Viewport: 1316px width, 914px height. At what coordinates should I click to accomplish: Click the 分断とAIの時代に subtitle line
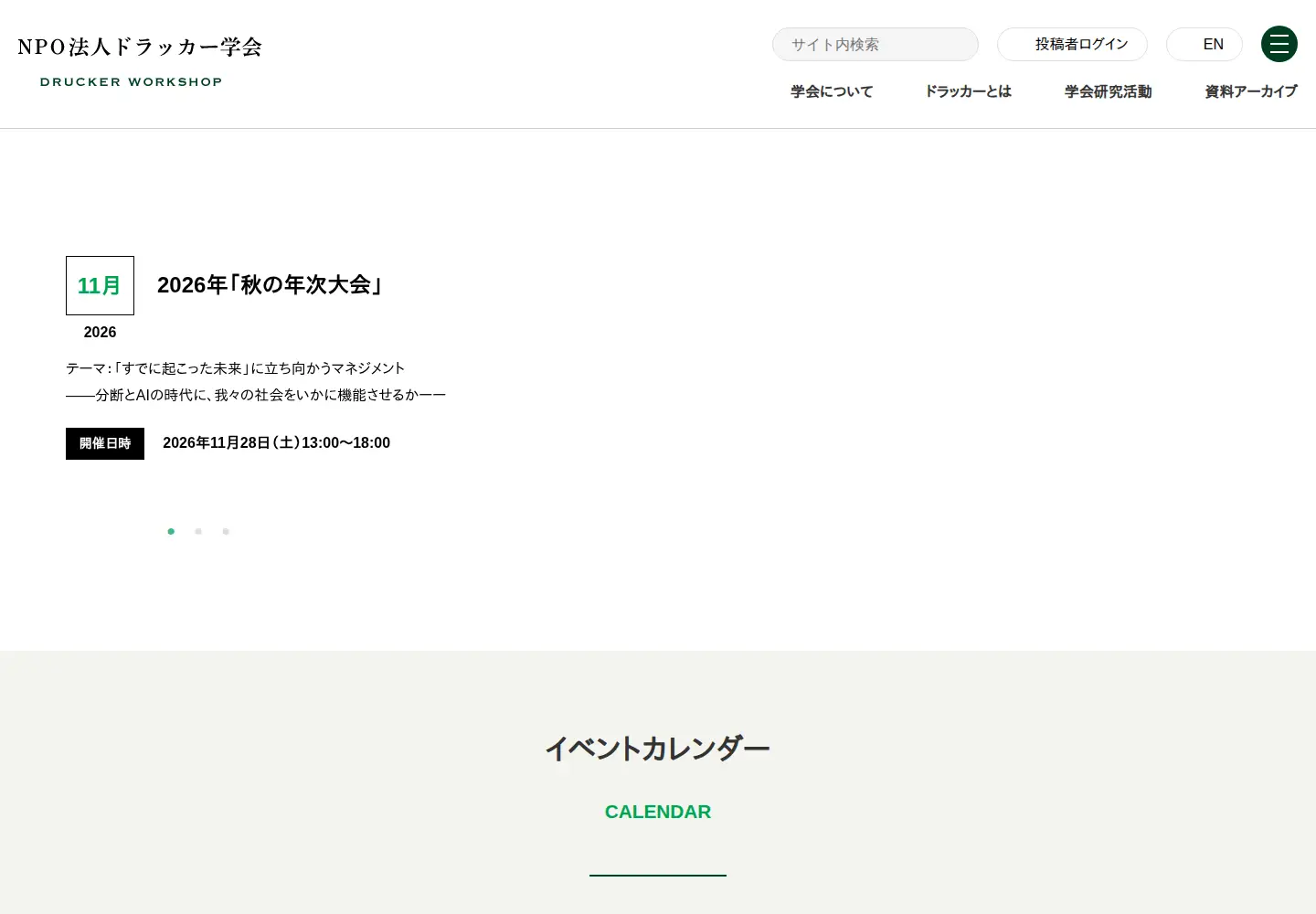[x=256, y=395]
